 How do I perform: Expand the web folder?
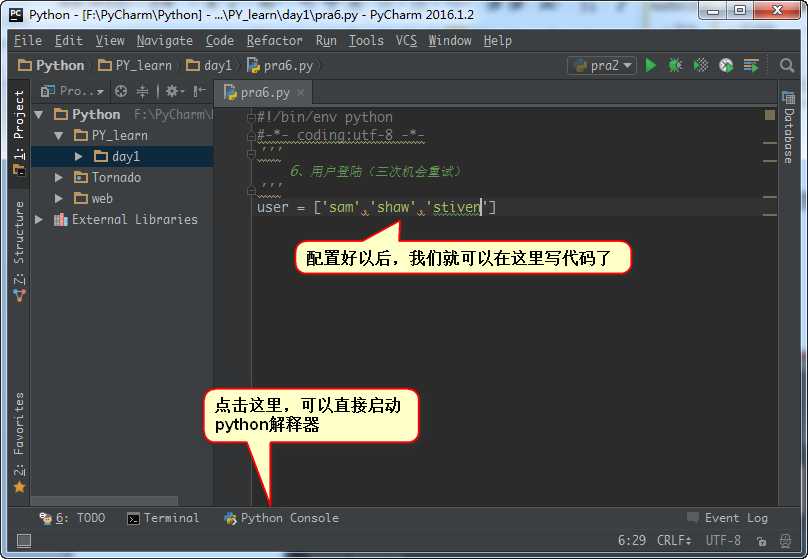(59, 199)
